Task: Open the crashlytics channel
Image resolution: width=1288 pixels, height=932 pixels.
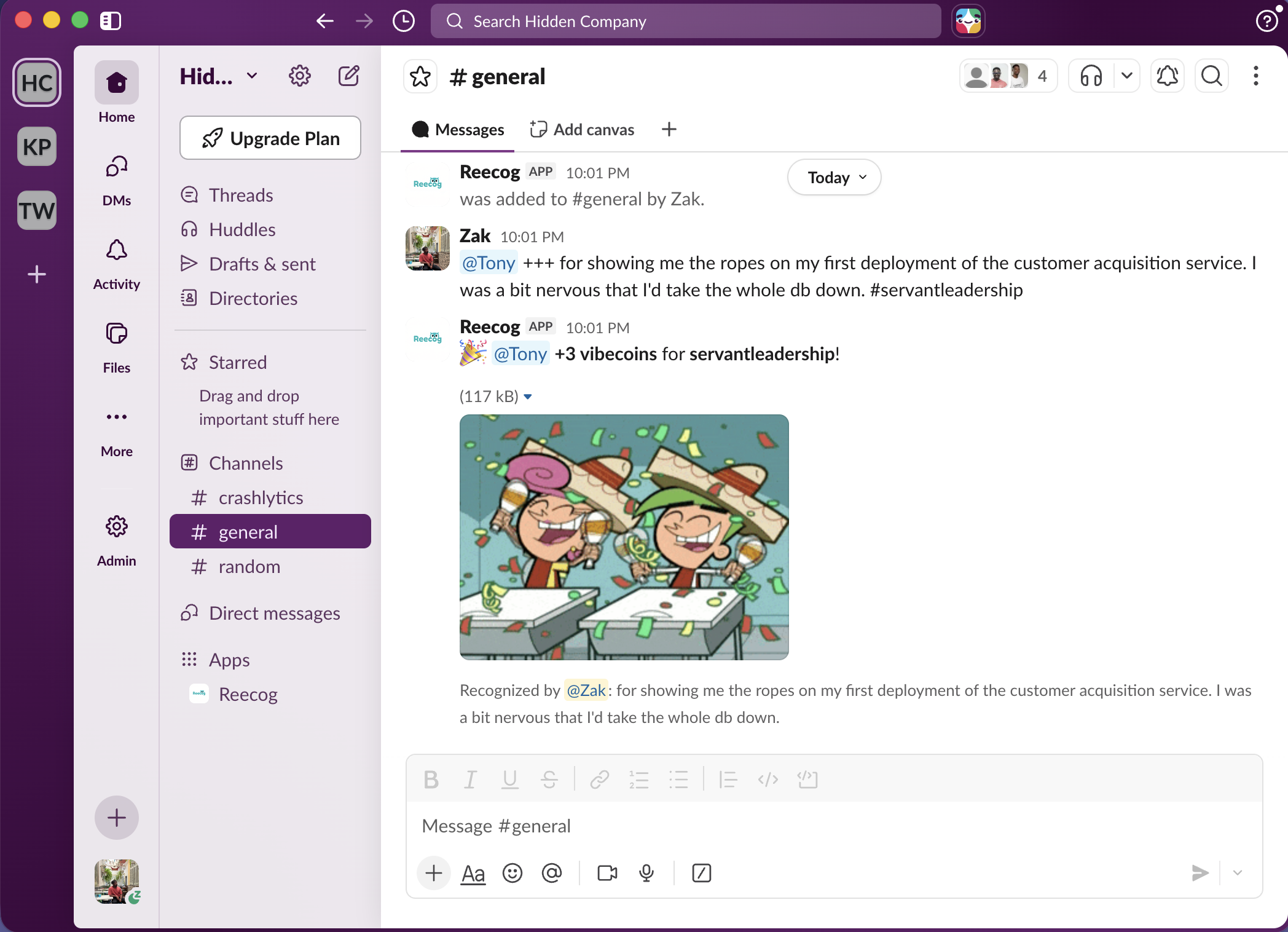Action: (270, 497)
